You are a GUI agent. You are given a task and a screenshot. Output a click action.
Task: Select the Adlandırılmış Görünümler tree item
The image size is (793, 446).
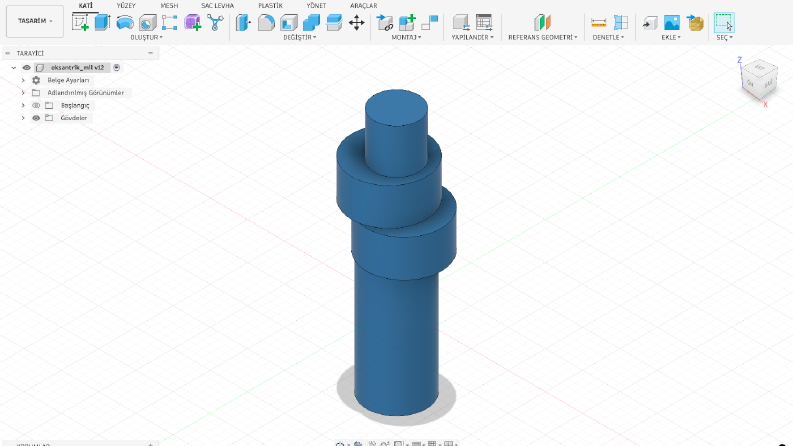point(85,93)
